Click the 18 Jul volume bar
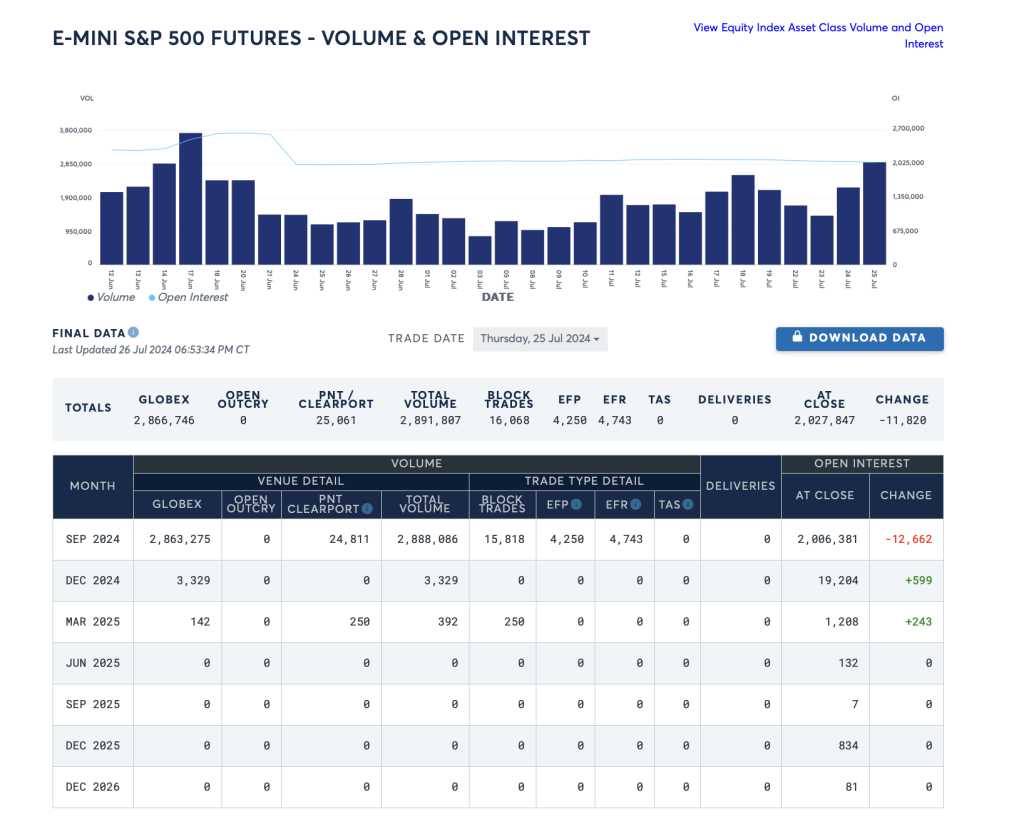The image size is (1024, 827). coord(743,219)
